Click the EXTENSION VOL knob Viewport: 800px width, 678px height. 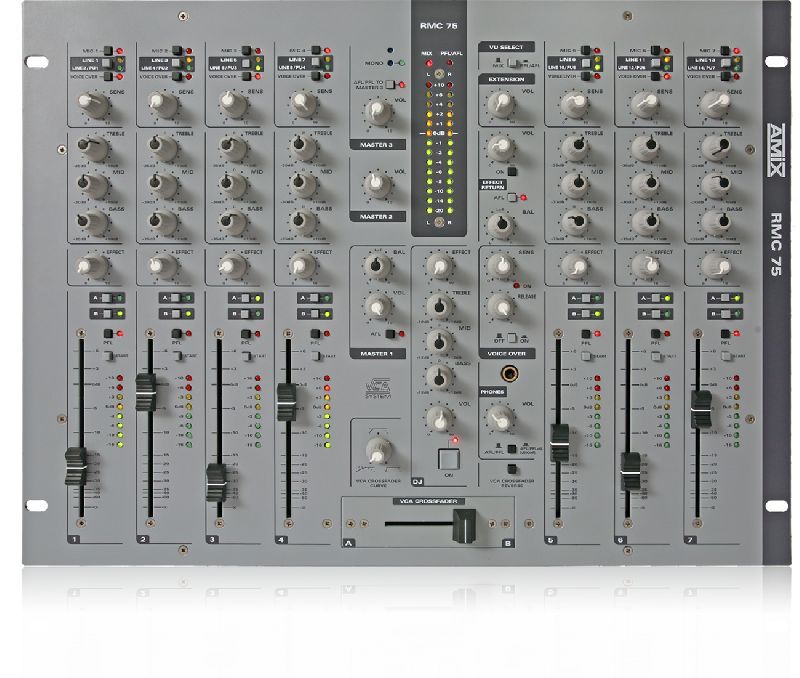501,104
